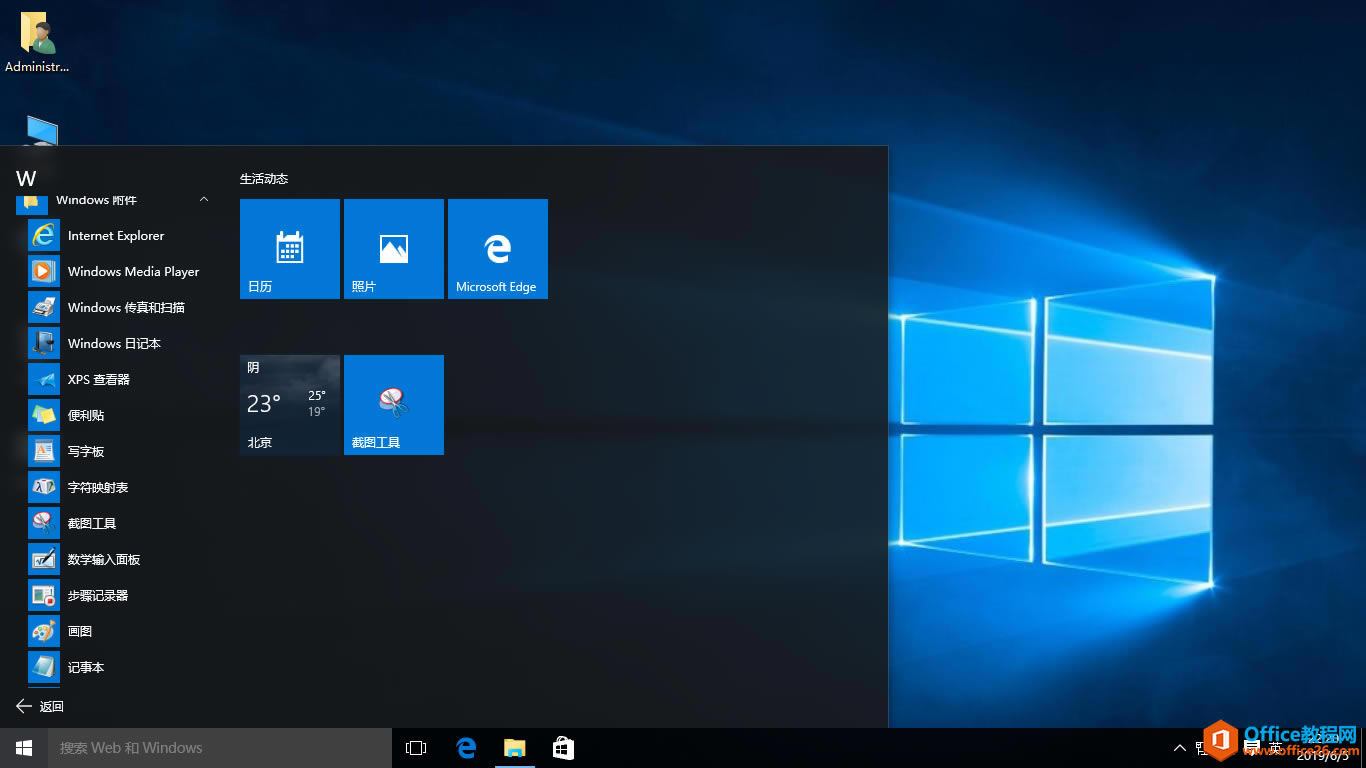Image resolution: width=1366 pixels, height=768 pixels.
Task: Open Task View on the taskbar
Action: (x=416, y=748)
